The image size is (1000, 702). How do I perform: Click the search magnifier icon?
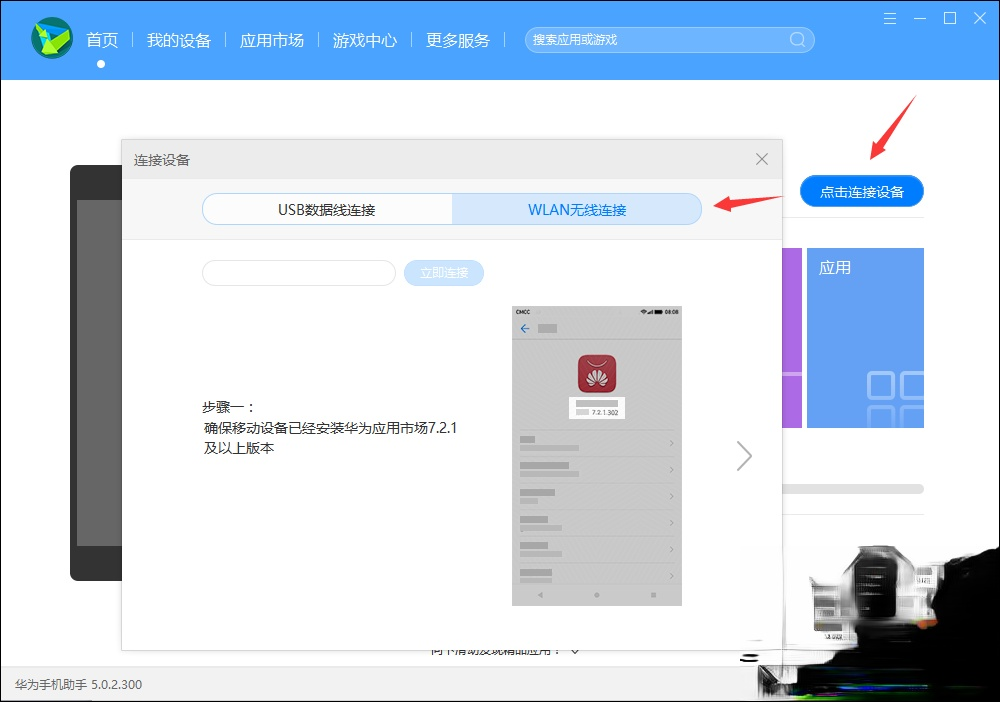795,39
